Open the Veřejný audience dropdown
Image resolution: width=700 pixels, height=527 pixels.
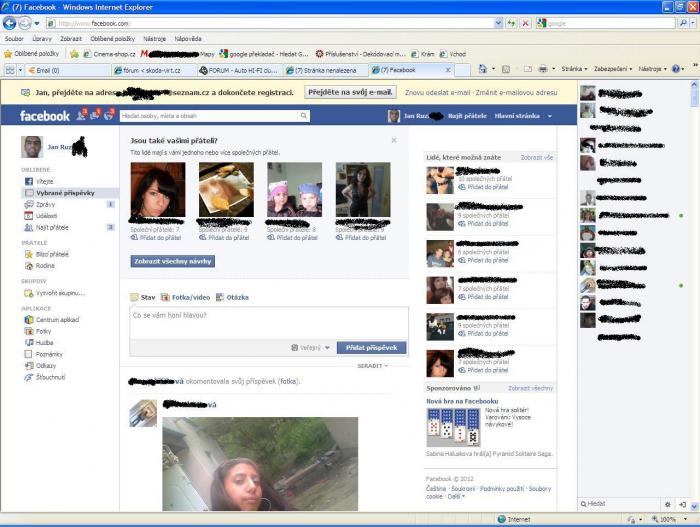(x=311, y=348)
